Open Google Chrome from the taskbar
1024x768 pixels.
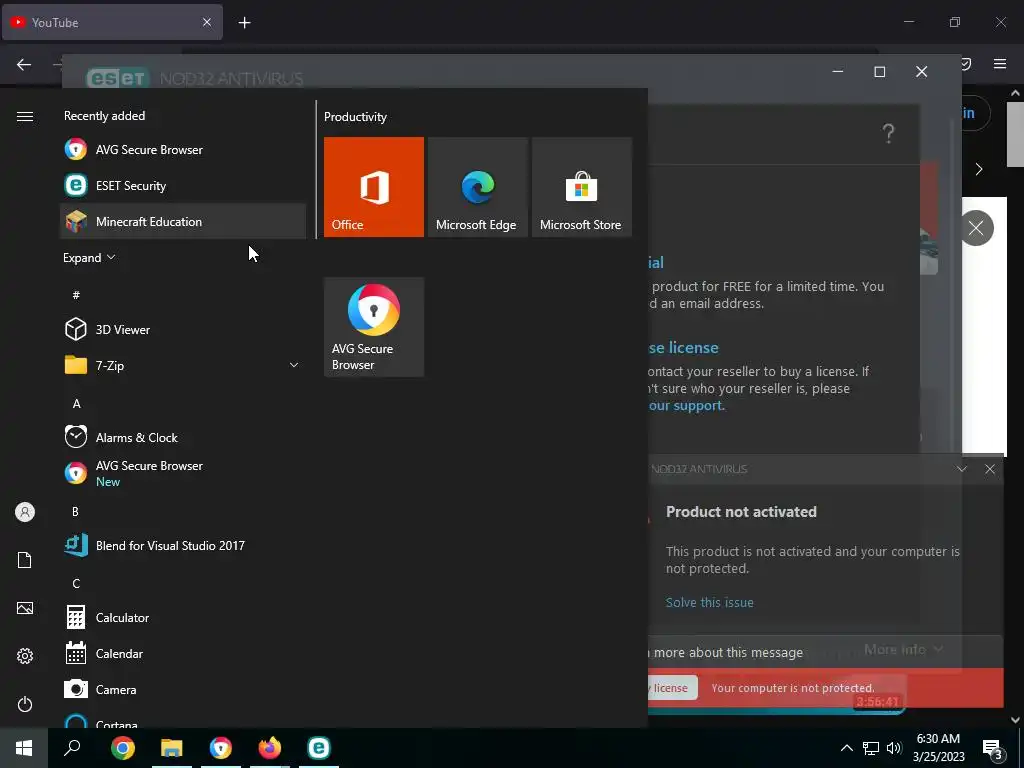pos(123,748)
